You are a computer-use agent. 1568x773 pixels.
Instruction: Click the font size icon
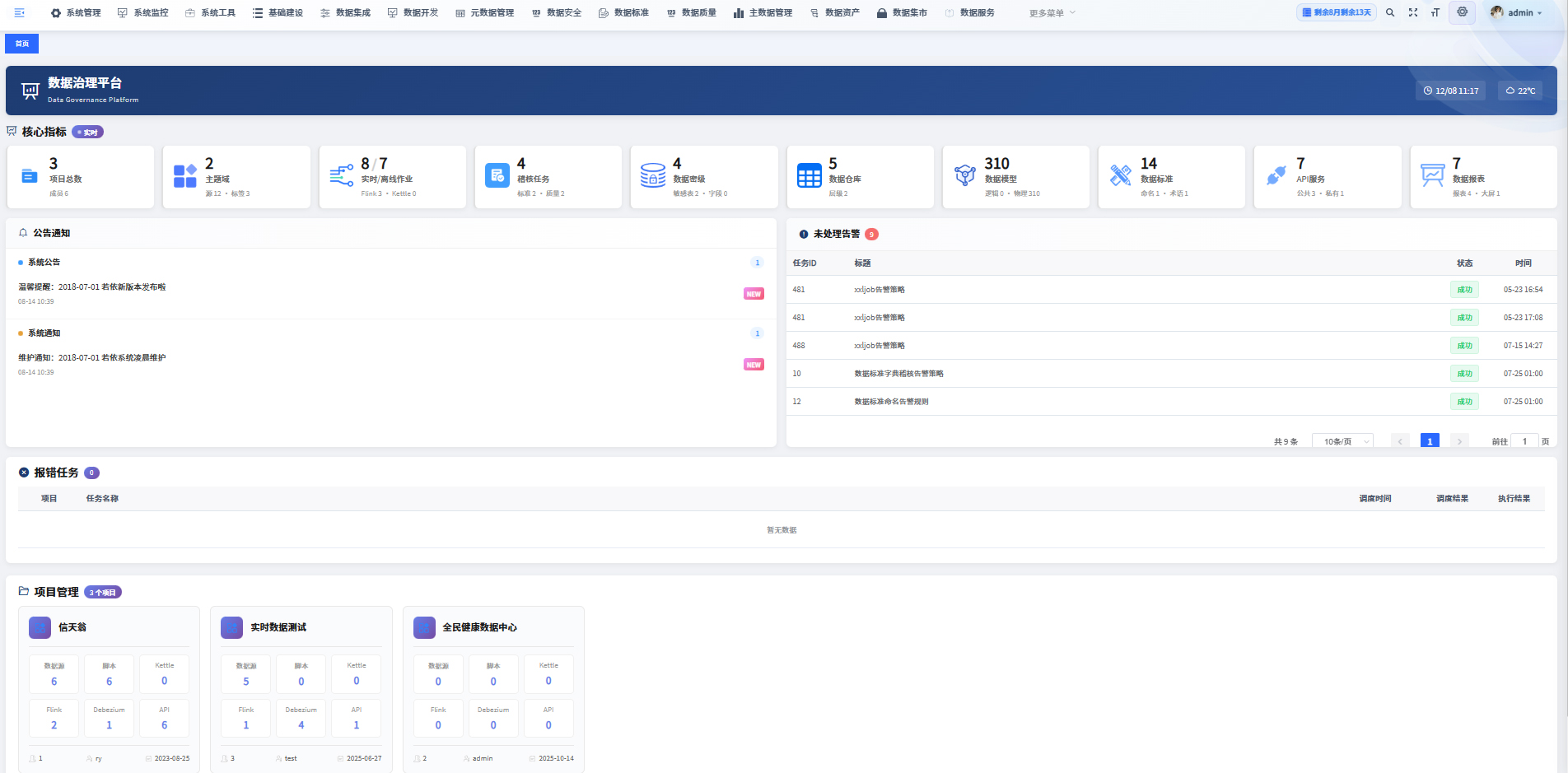pyautogui.click(x=1435, y=12)
